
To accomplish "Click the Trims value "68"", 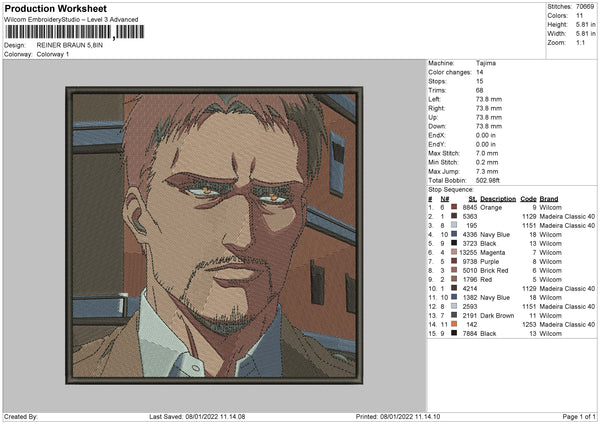I will tap(479, 90).
